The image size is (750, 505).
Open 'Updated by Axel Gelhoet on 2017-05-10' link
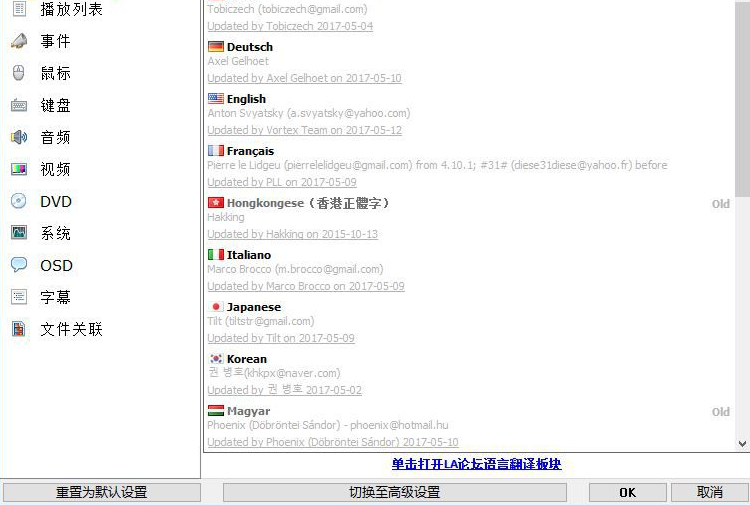coord(304,78)
